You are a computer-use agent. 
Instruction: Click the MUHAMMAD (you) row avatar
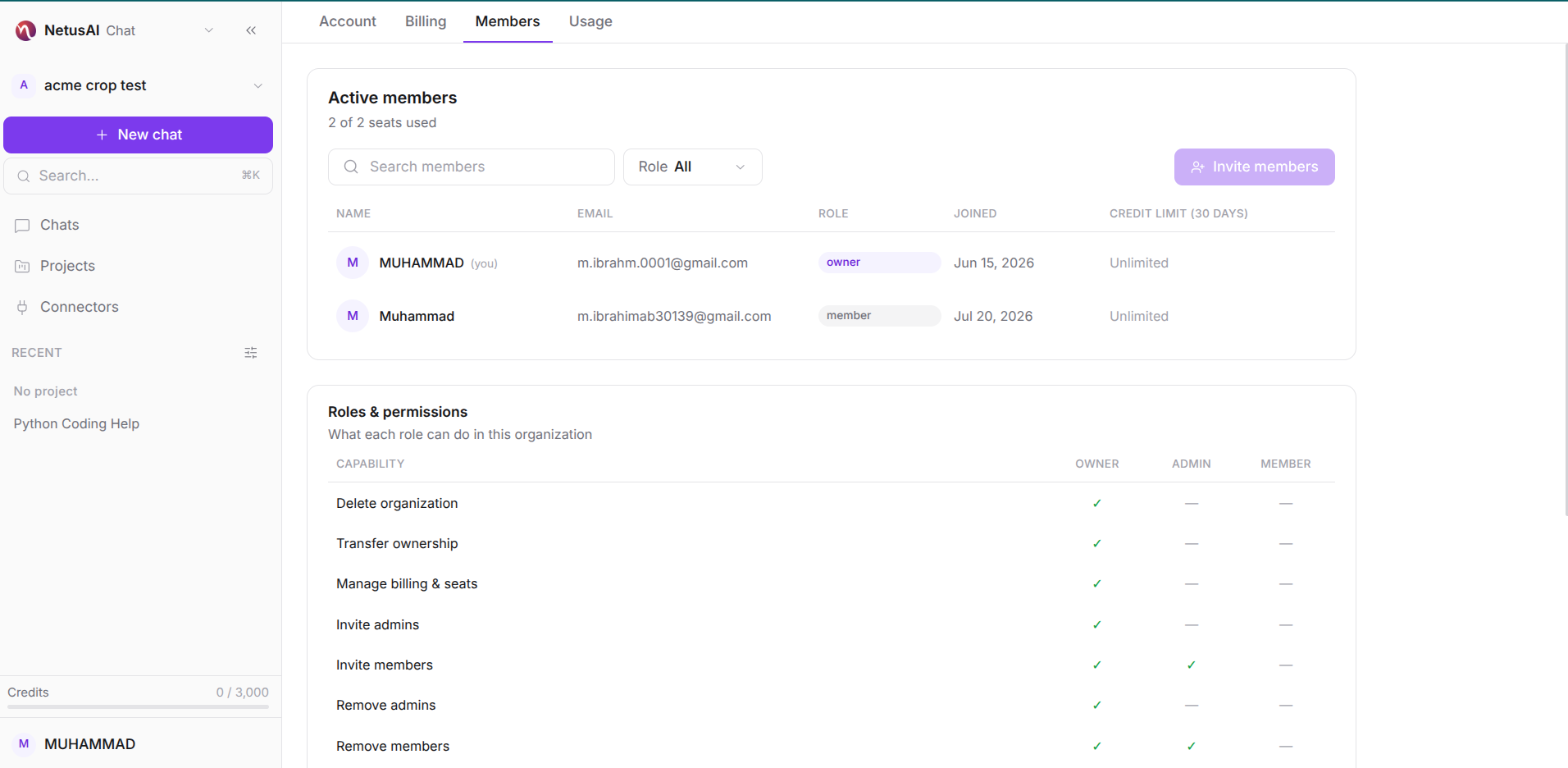353,263
